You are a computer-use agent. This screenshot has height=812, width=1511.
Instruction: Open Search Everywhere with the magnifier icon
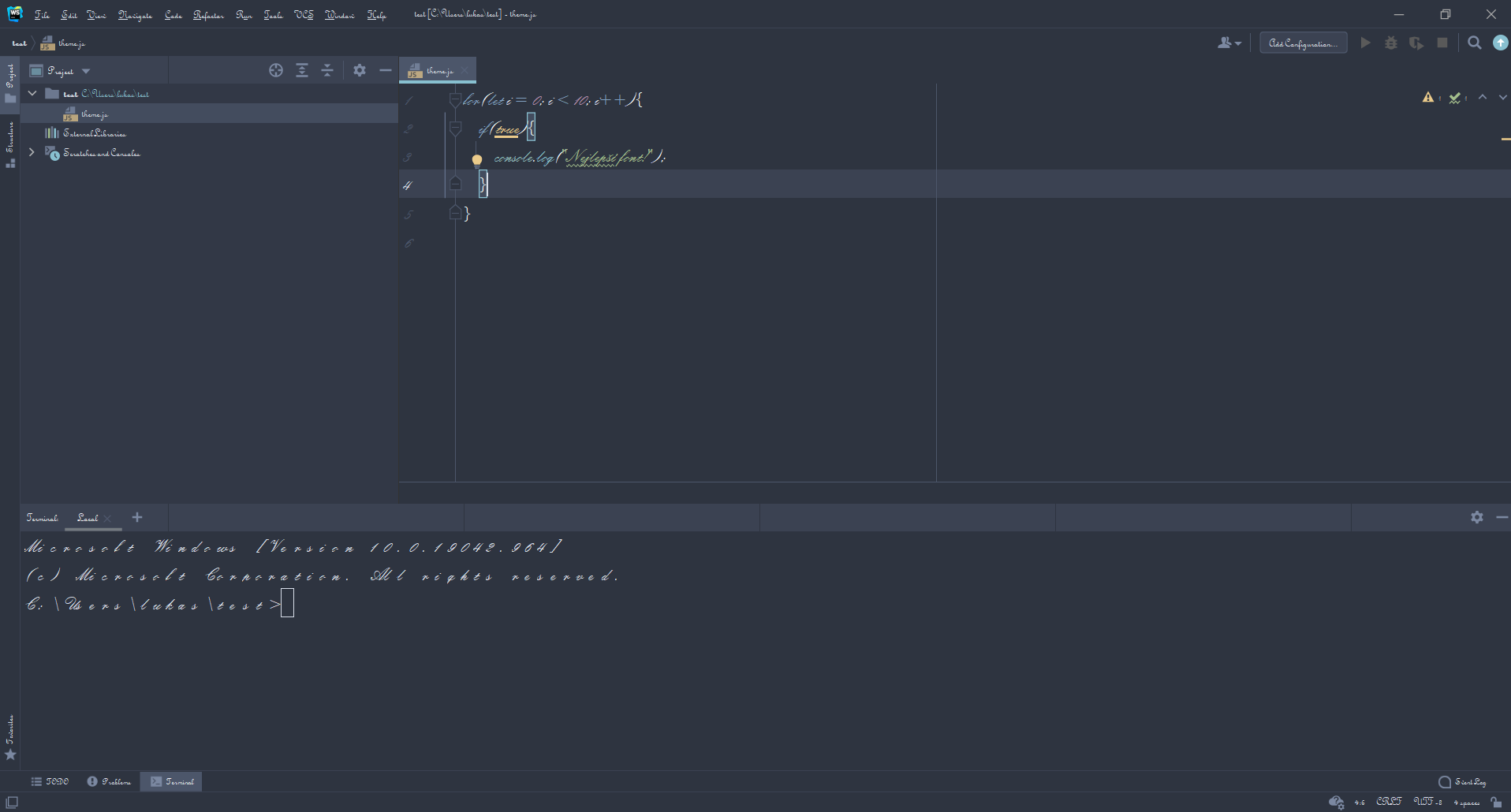[1474, 43]
